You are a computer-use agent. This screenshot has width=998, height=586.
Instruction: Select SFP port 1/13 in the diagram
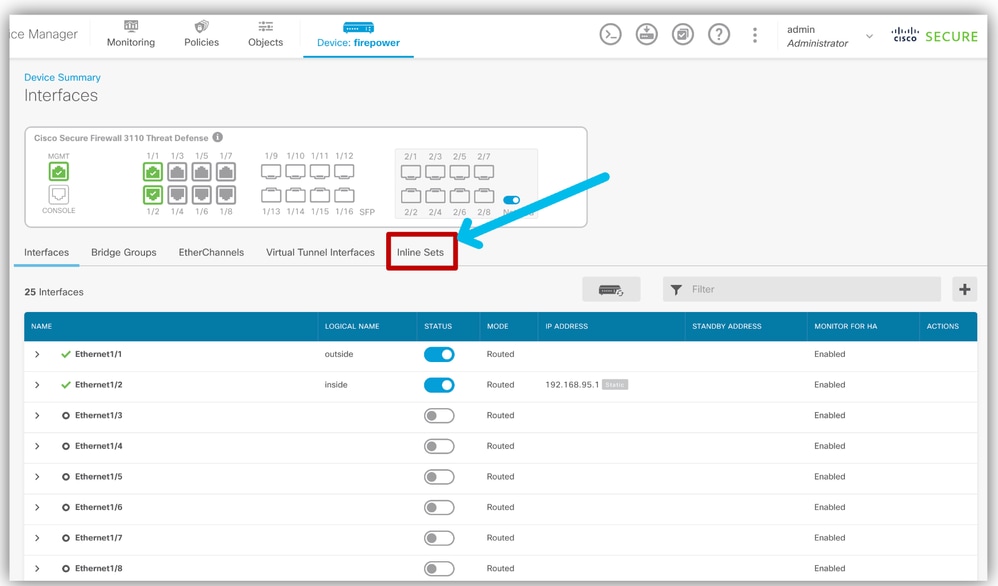point(271,195)
